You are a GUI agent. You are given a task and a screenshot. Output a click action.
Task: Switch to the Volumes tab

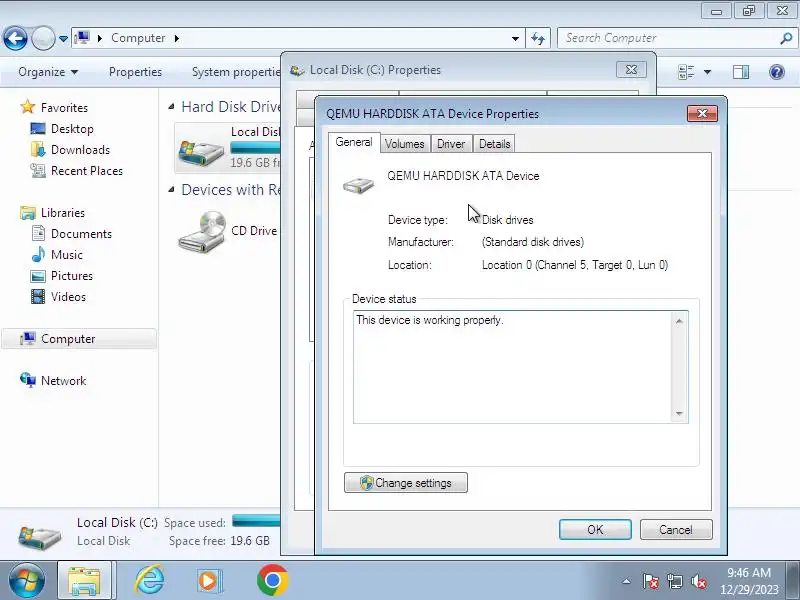pos(405,144)
